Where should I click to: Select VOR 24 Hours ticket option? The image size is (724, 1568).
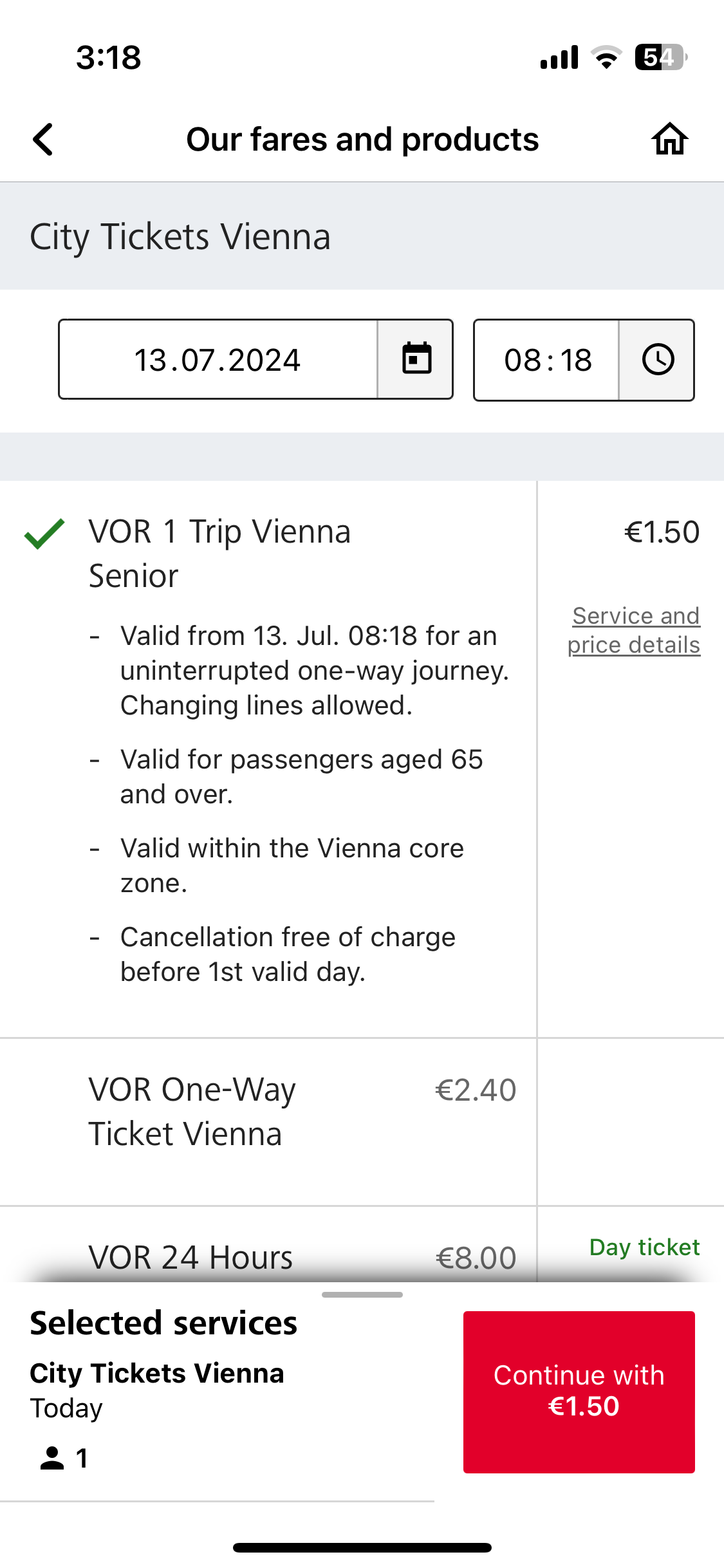(268, 1245)
